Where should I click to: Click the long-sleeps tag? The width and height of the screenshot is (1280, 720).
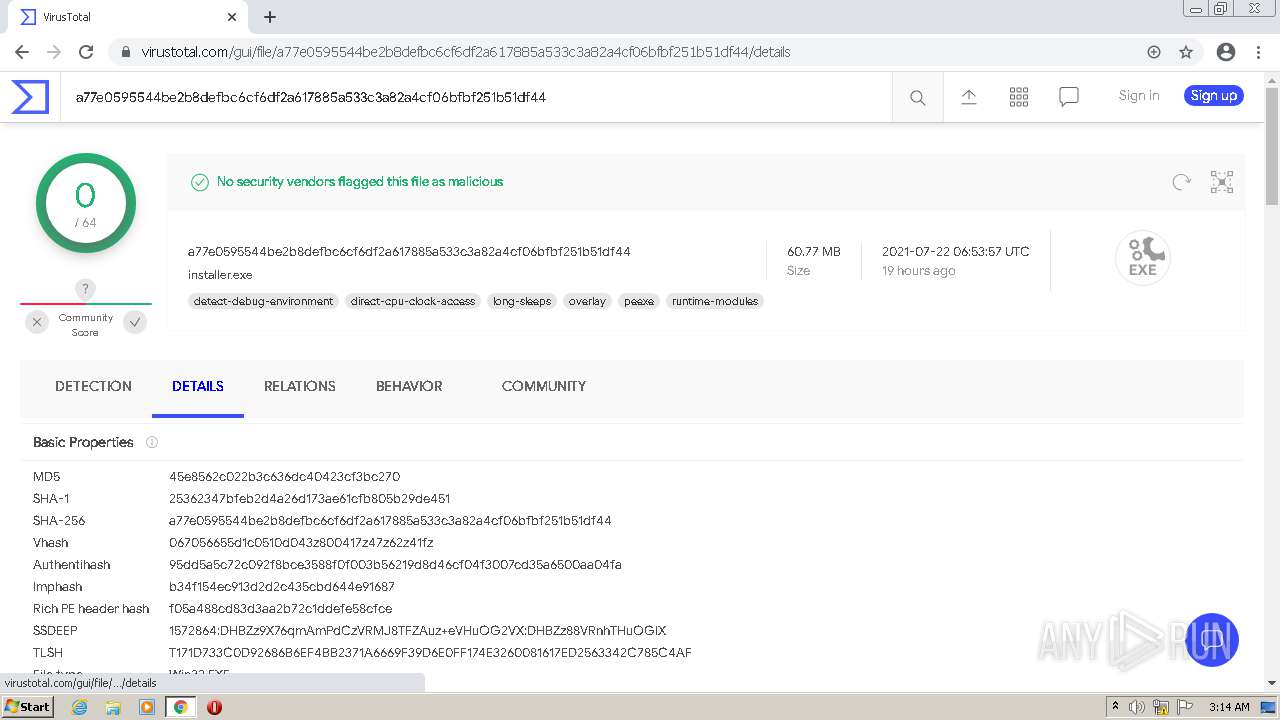522,301
